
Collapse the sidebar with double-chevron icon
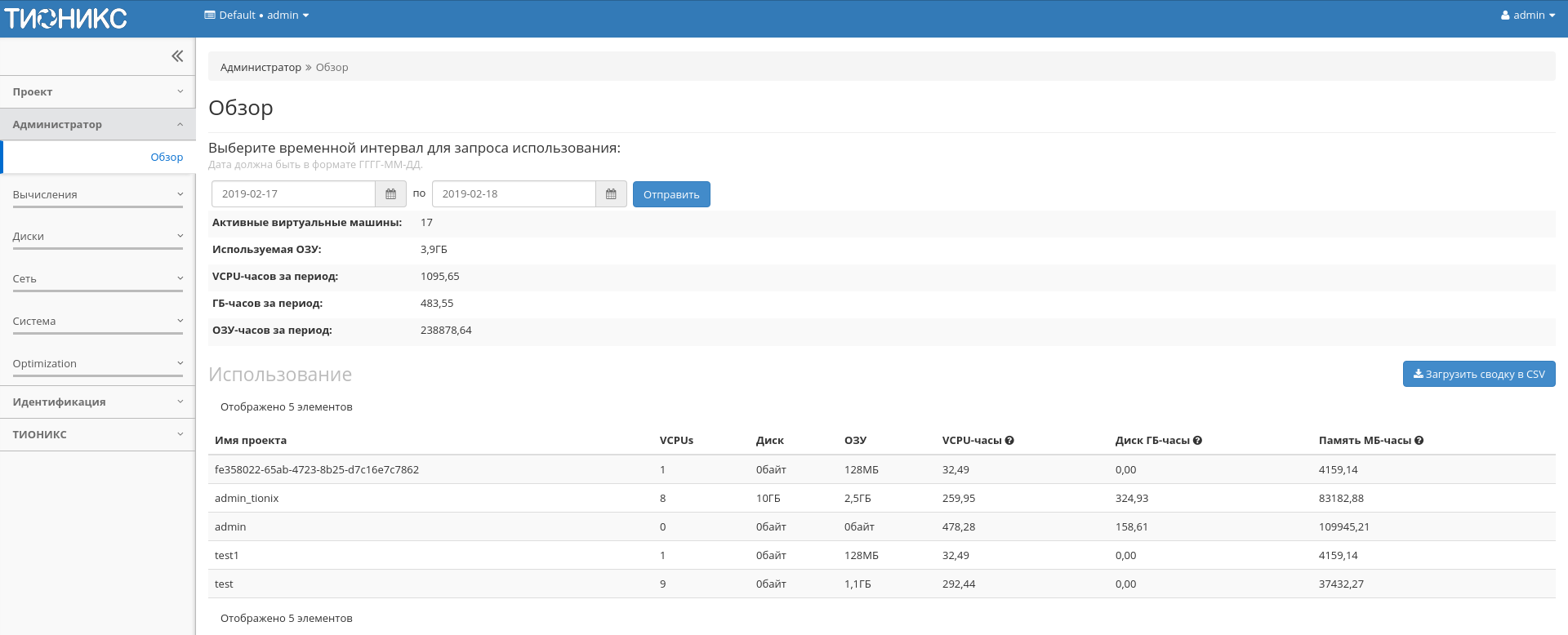pyautogui.click(x=177, y=56)
